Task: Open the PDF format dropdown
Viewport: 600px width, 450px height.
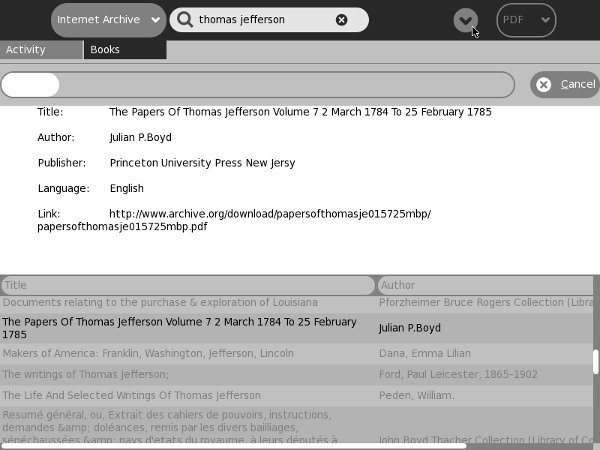Action: tap(526, 20)
